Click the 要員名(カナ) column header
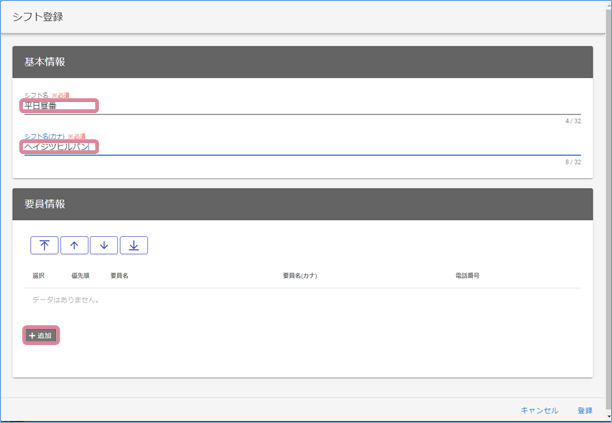The width and height of the screenshot is (612, 423). (300, 274)
